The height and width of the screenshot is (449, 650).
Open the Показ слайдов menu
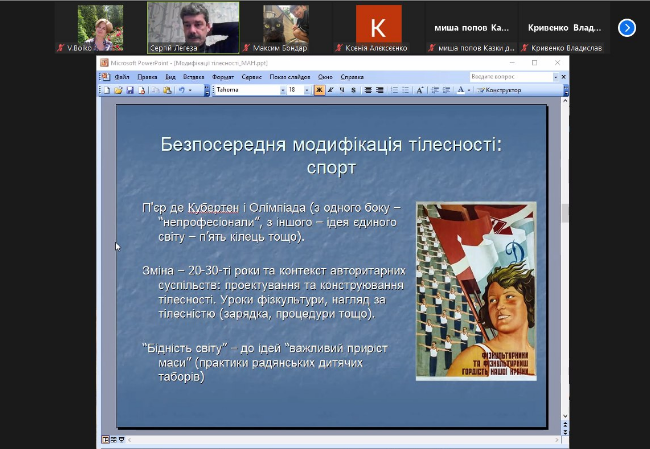(290, 77)
